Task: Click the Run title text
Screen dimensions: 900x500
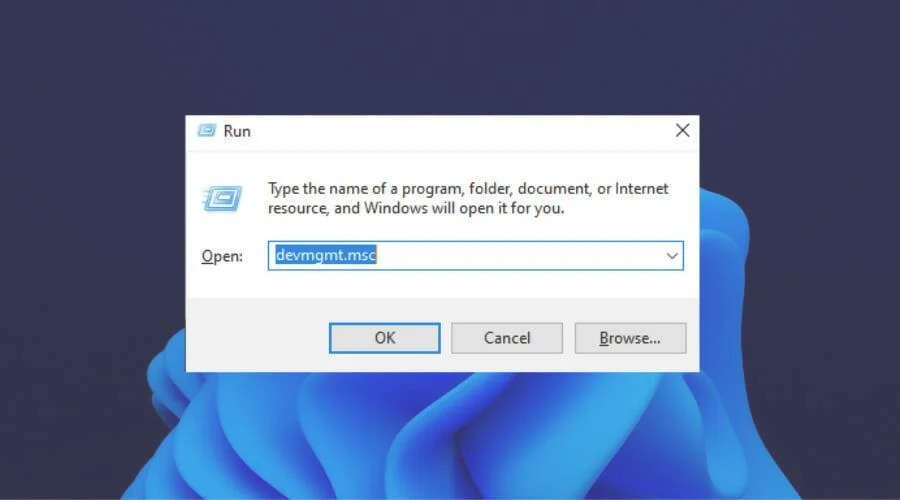Action: tap(237, 131)
